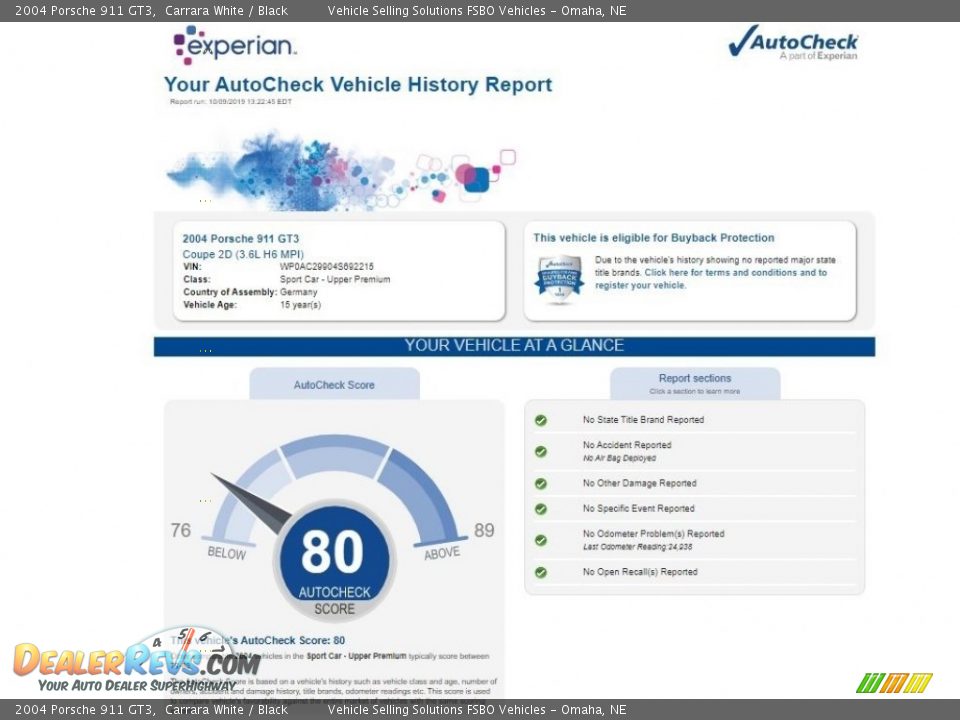Image resolution: width=960 pixels, height=720 pixels.
Task: Click the Experian logo
Action: [x=235, y=45]
